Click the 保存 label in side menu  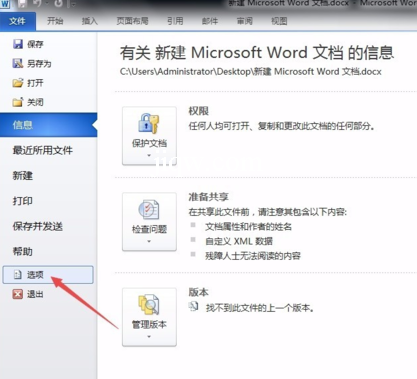[x=35, y=44]
